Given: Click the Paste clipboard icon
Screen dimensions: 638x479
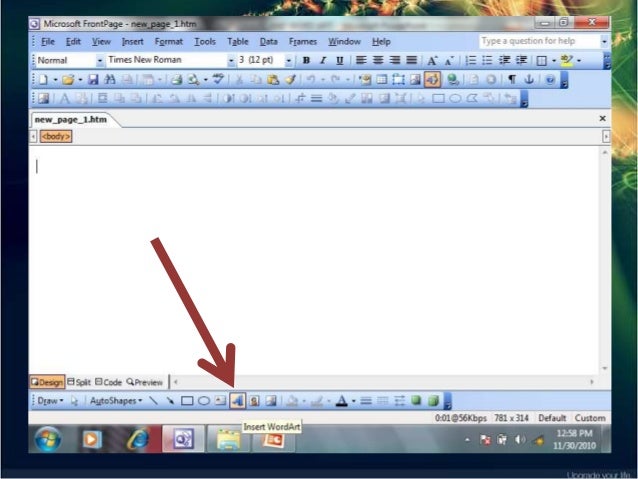Looking at the screenshot, I should click(273, 79).
